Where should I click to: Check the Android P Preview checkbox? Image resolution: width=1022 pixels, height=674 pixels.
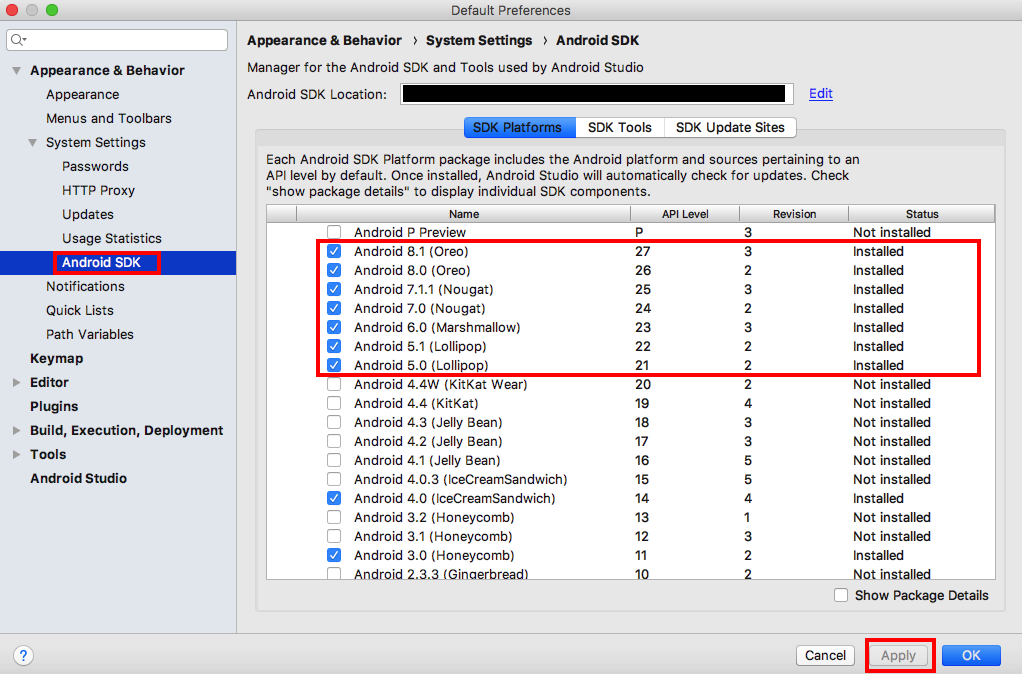coord(334,232)
